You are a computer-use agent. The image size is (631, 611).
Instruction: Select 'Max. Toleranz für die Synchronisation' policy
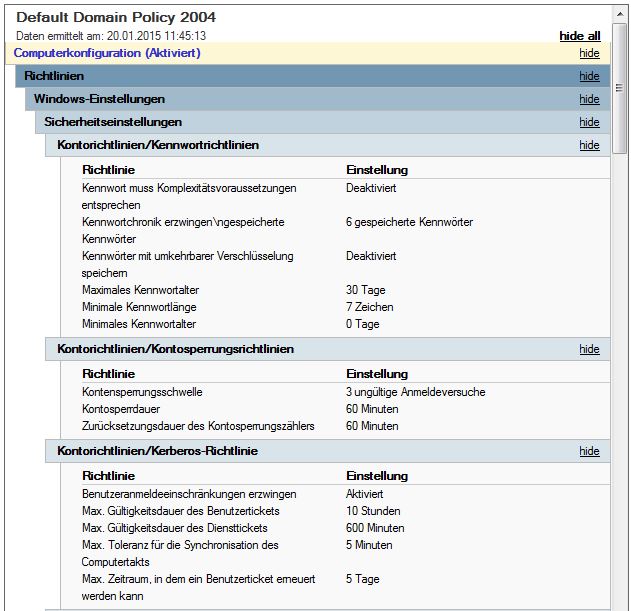tap(180, 553)
